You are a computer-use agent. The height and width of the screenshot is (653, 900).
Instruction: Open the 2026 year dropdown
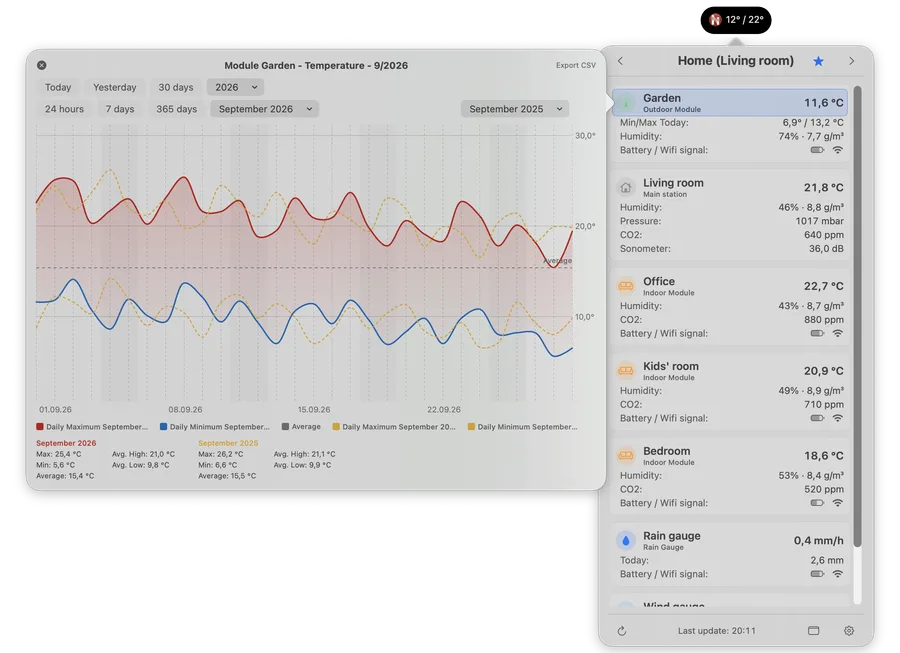[236, 87]
